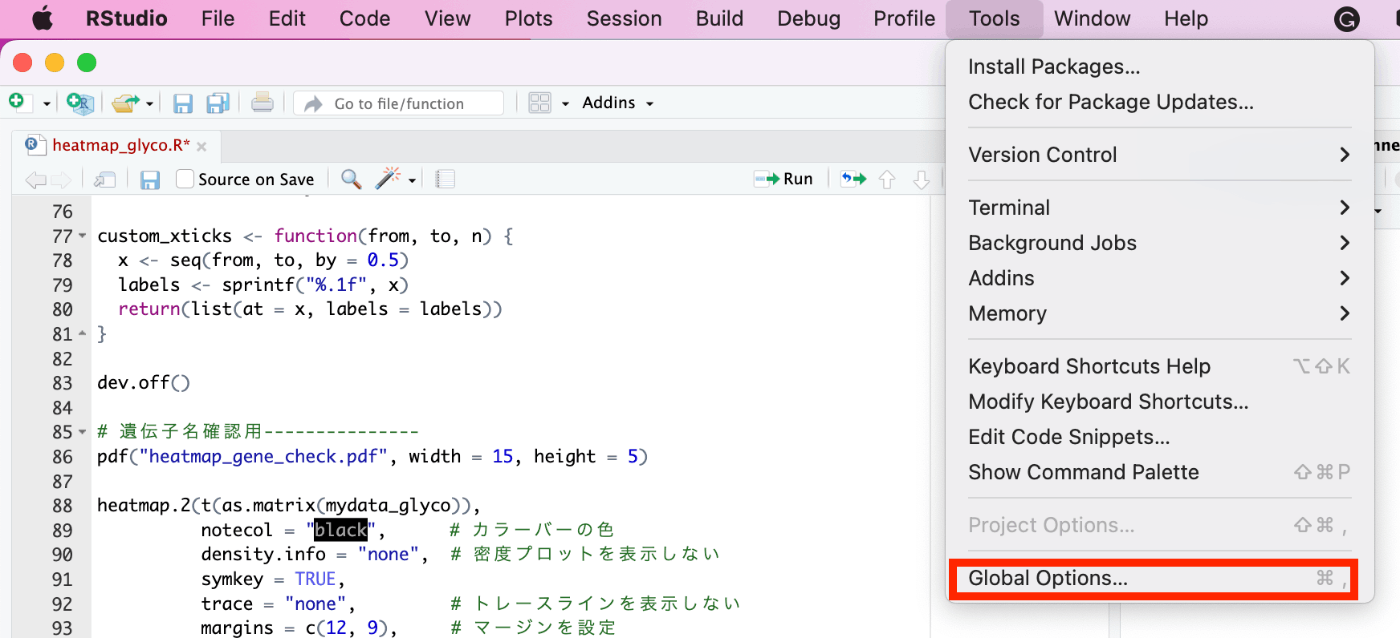Go to previous section up arrow

click(x=886, y=179)
